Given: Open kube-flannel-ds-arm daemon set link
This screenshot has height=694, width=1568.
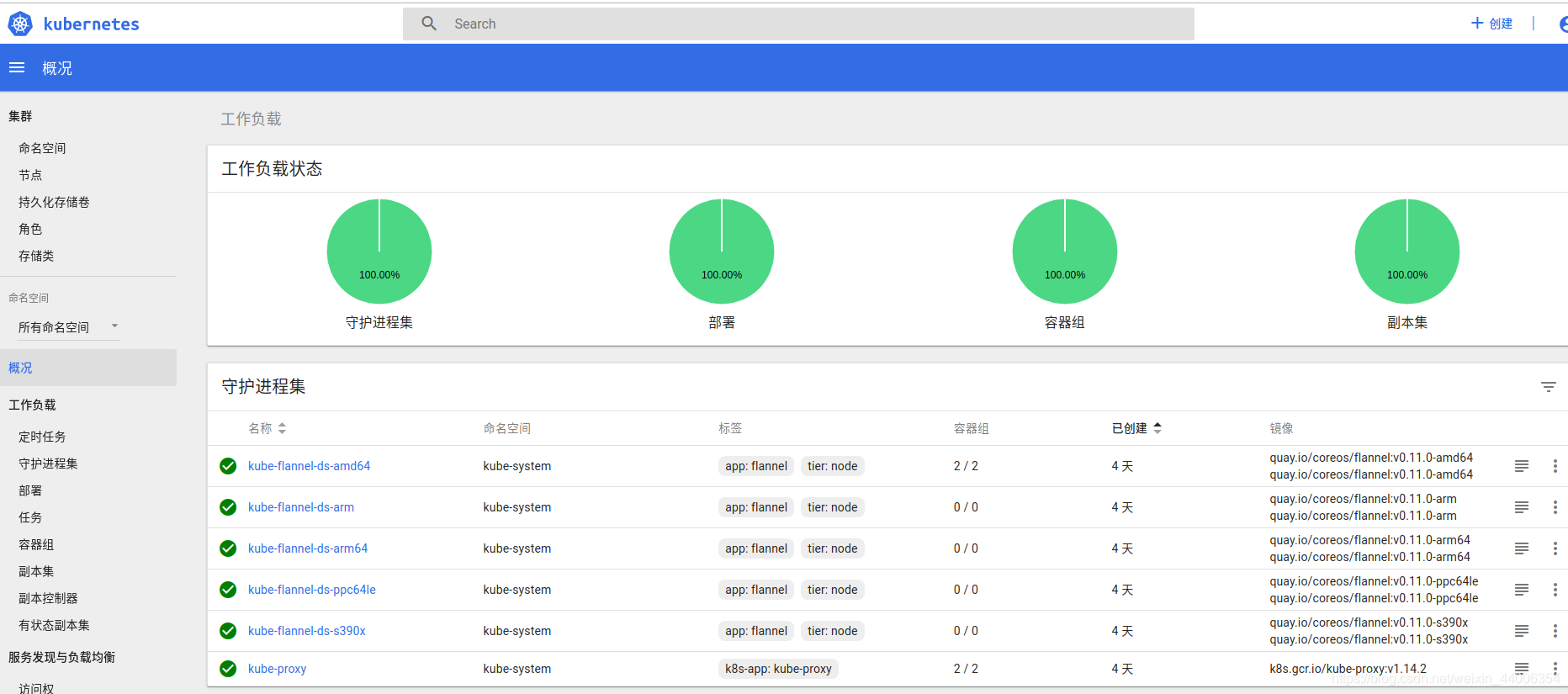Looking at the screenshot, I should tap(301, 507).
